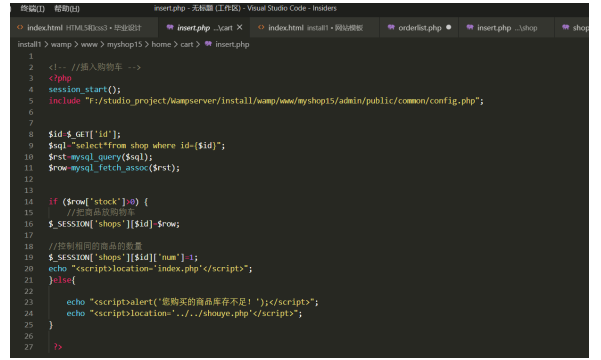Switch to the index.html install1 tab
This screenshot has width=601, height=360.
pos(315,28)
